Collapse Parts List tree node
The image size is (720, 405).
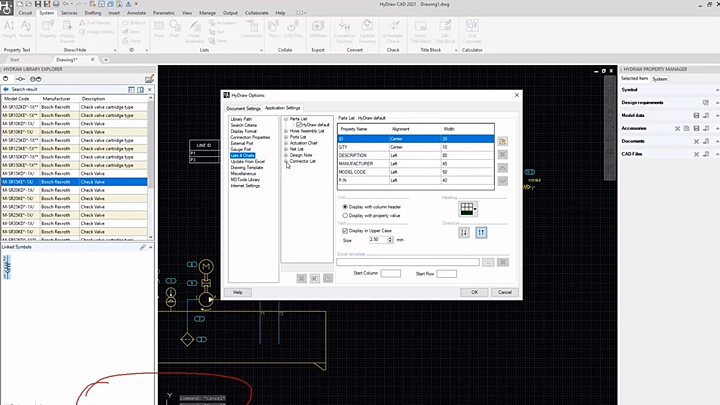tap(286, 119)
